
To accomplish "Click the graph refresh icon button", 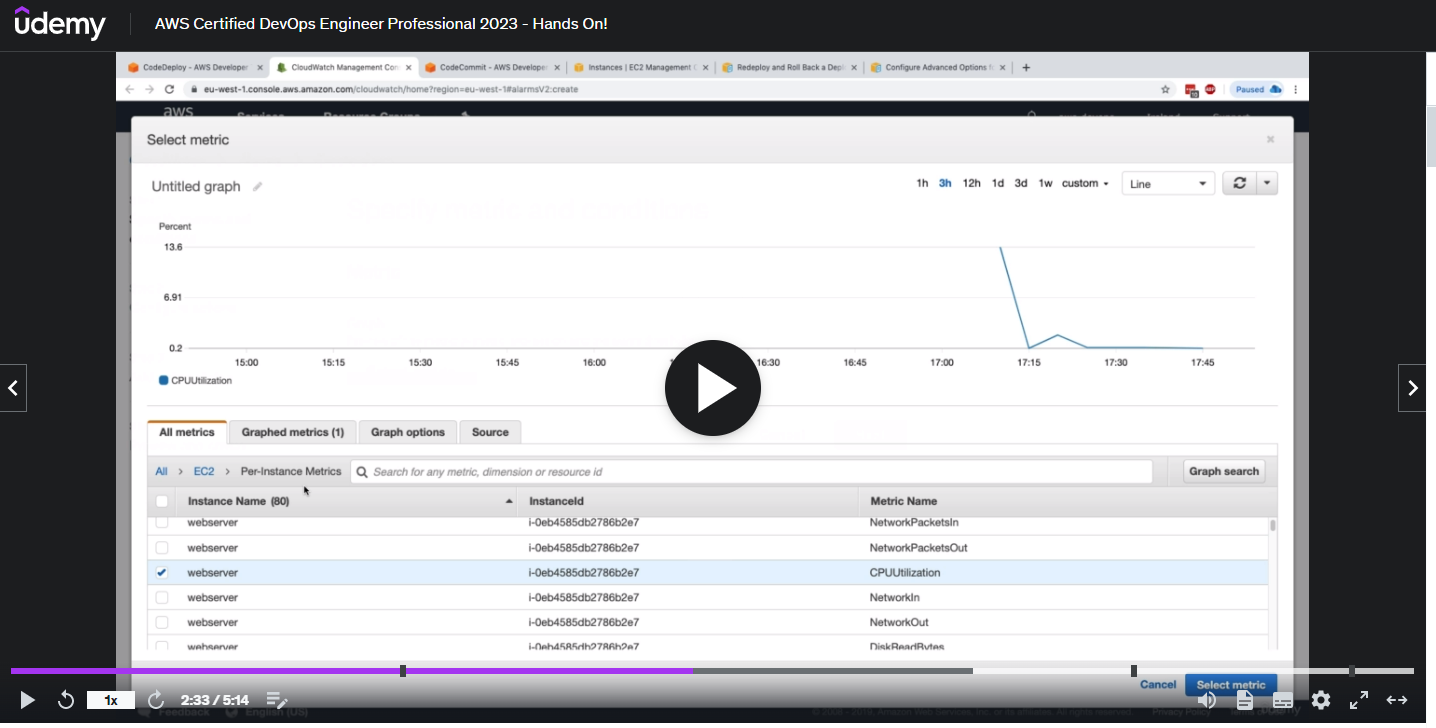I will pos(1239,183).
